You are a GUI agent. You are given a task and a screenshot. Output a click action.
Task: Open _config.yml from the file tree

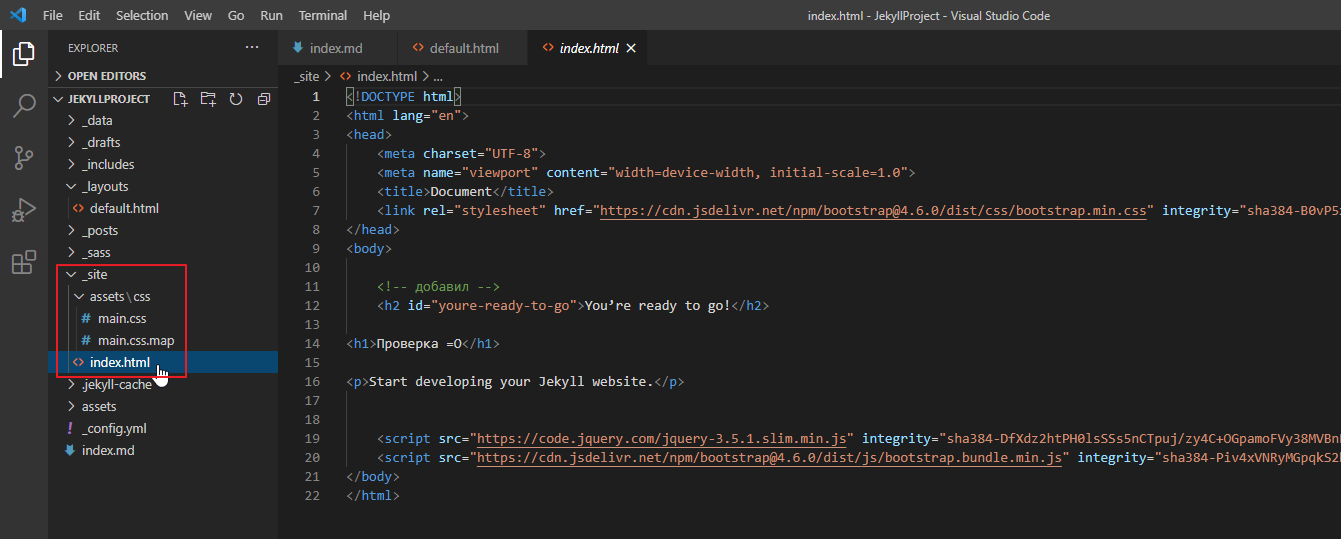point(114,429)
